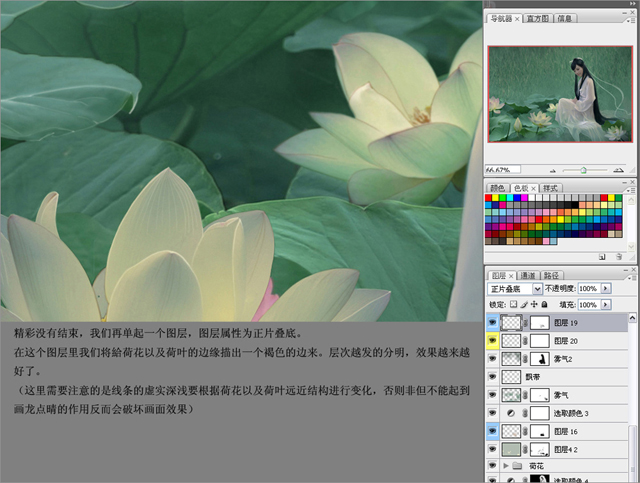This screenshot has height=483, width=640.
Task: Select the red swatch in first row
Action: click(x=488, y=198)
